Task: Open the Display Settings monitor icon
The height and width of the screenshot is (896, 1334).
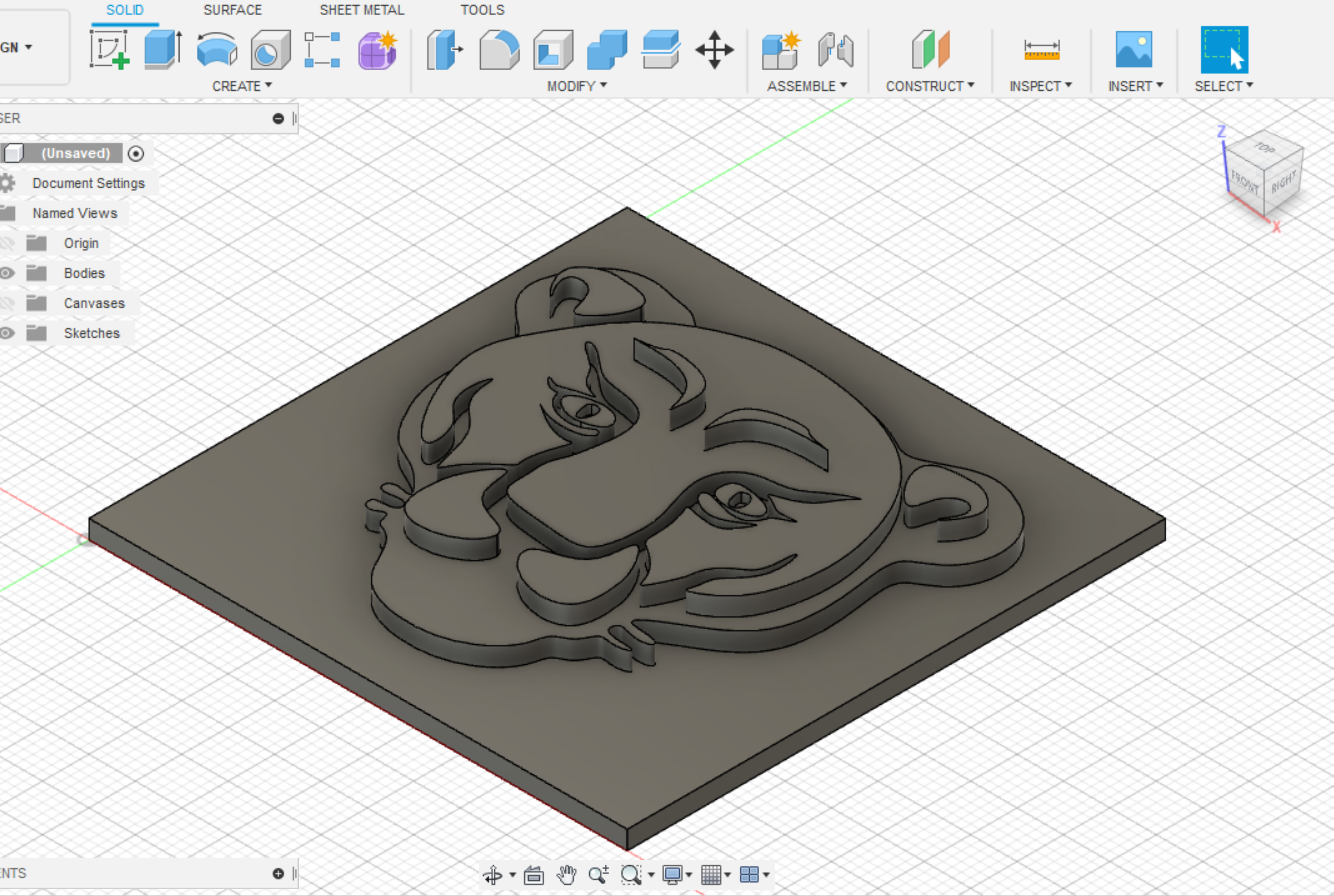Action: (x=673, y=875)
